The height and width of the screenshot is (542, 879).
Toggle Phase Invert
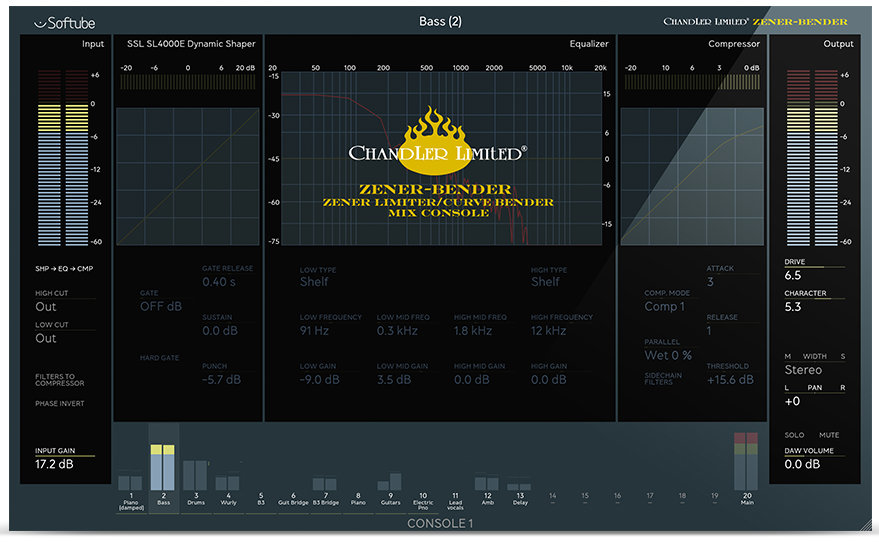(x=59, y=404)
